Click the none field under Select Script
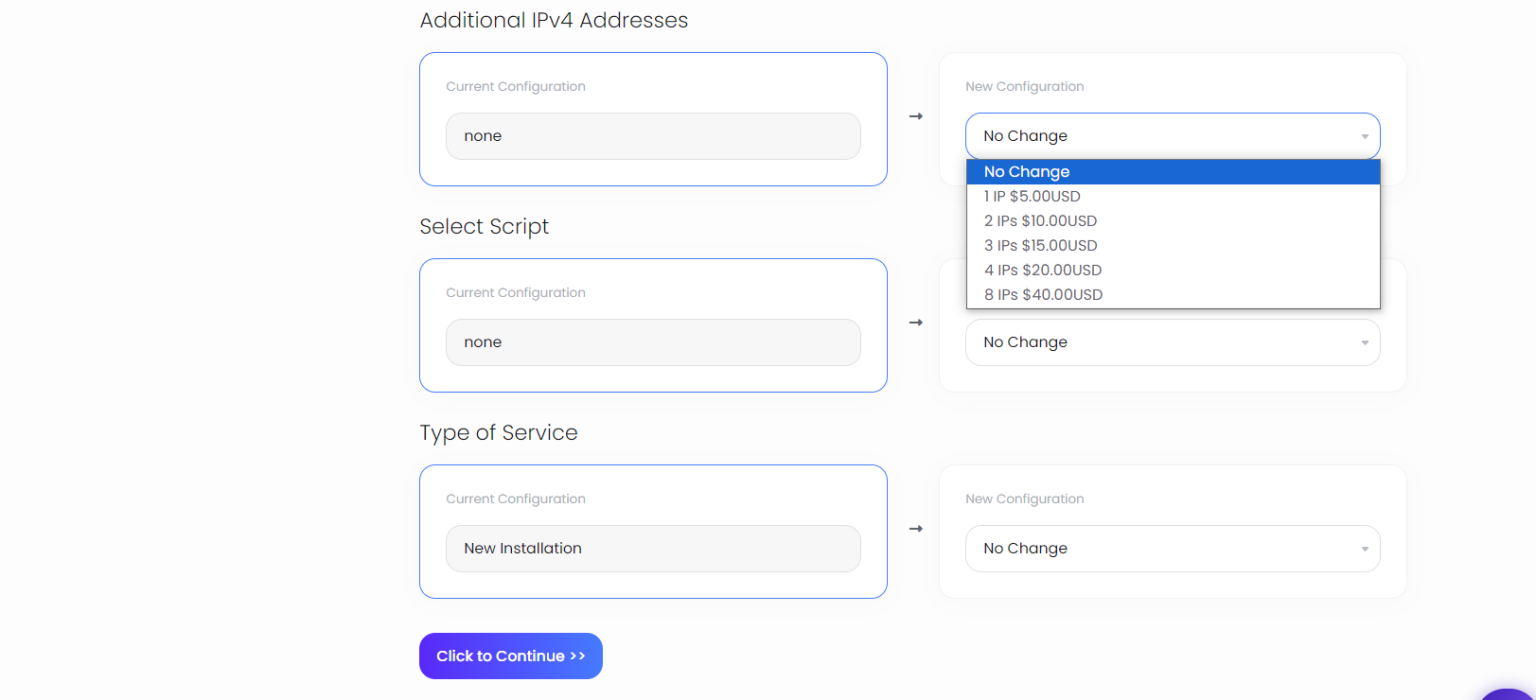The image size is (1536, 700). 653,342
